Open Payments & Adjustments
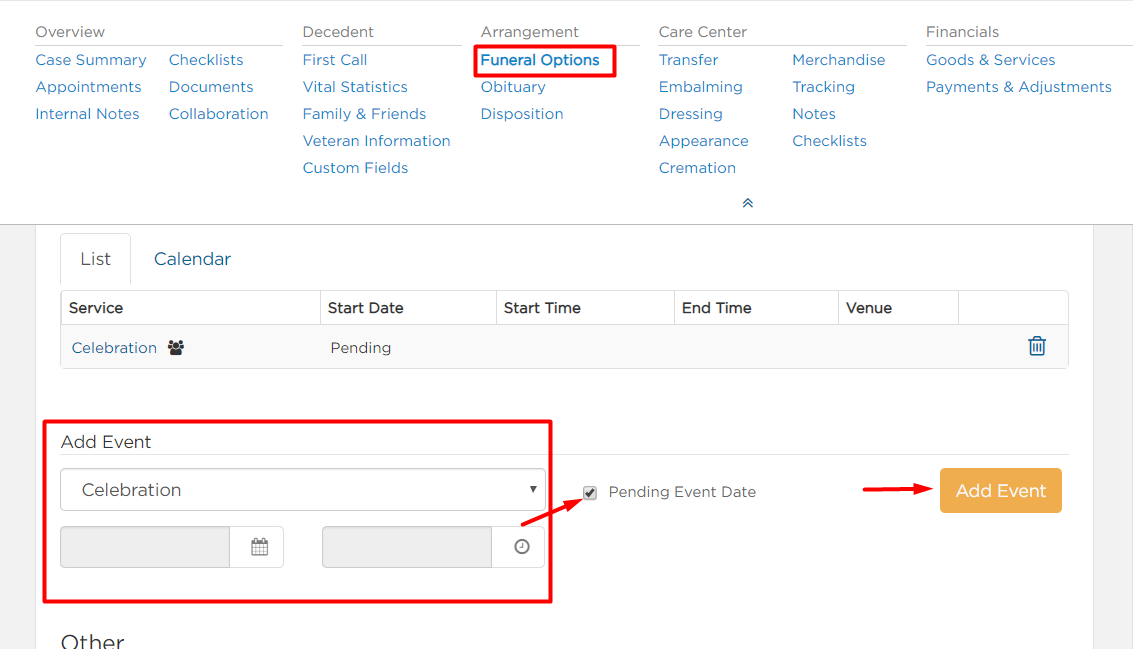This screenshot has width=1133, height=649. (1019, 87)
